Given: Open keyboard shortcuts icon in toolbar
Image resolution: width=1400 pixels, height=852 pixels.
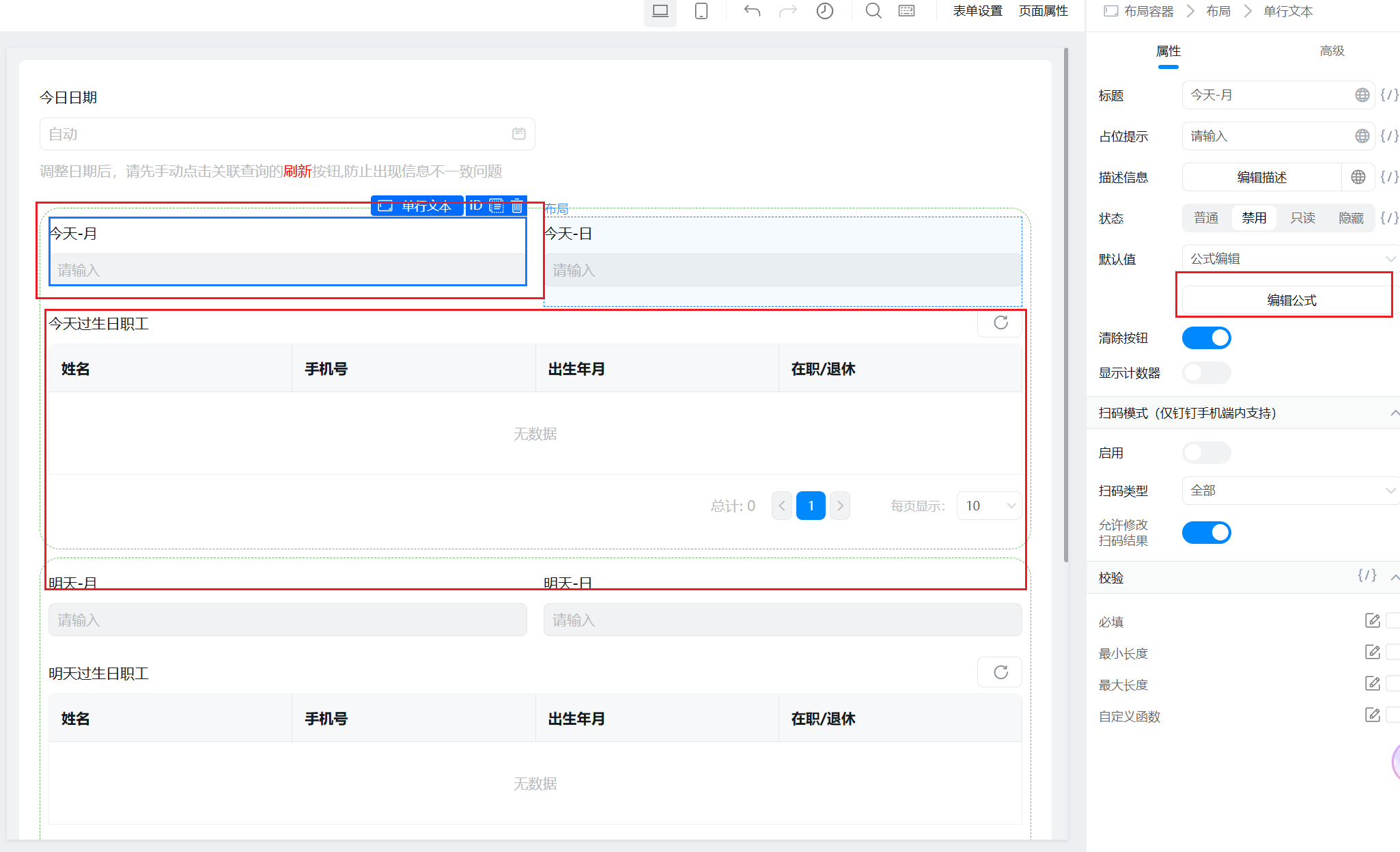Looking at the screenshot, I should point(906,11).
